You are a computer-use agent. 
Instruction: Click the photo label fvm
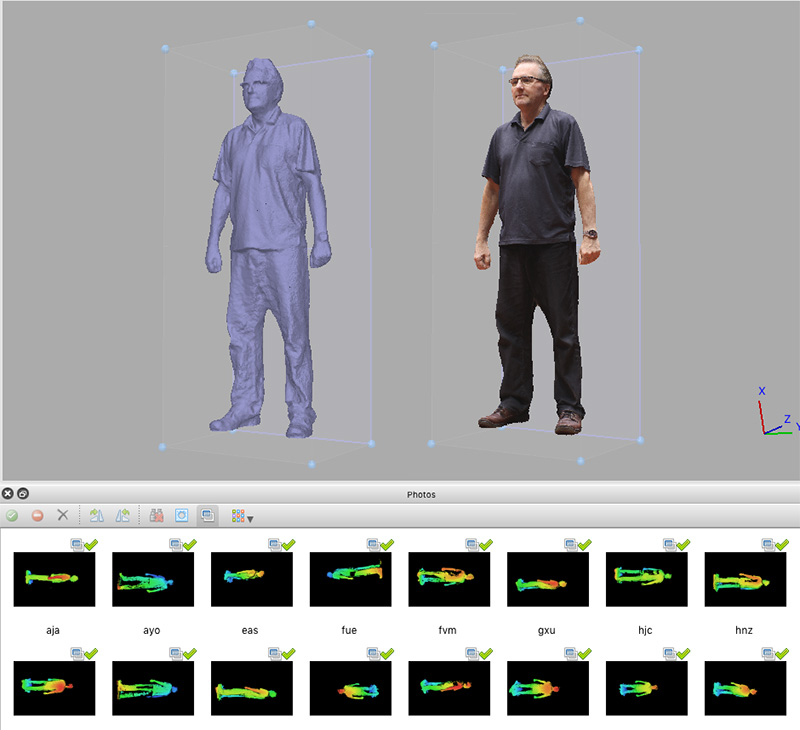(x=447, y=631)
